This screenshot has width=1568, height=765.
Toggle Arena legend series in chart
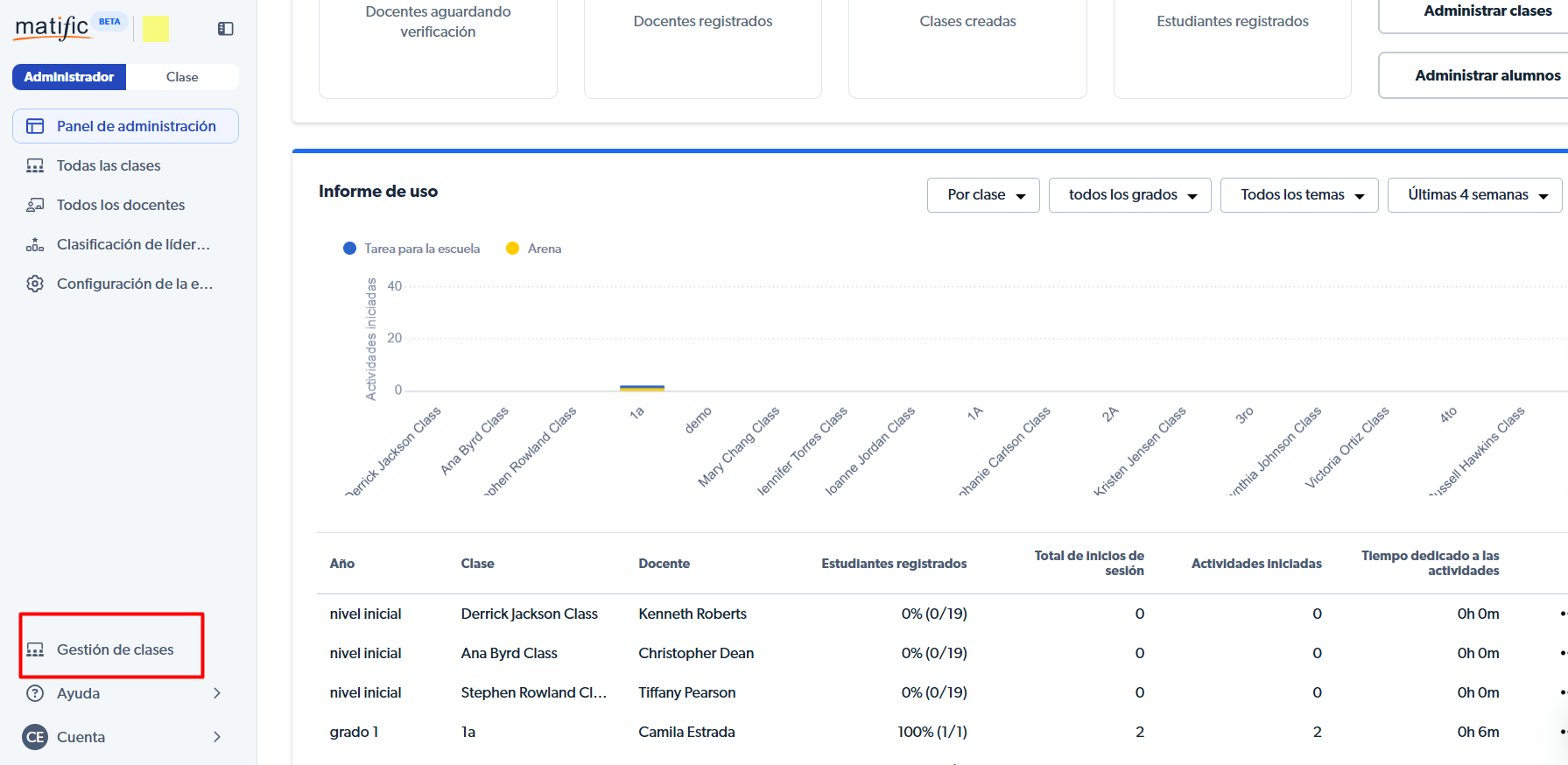(534, 249)
